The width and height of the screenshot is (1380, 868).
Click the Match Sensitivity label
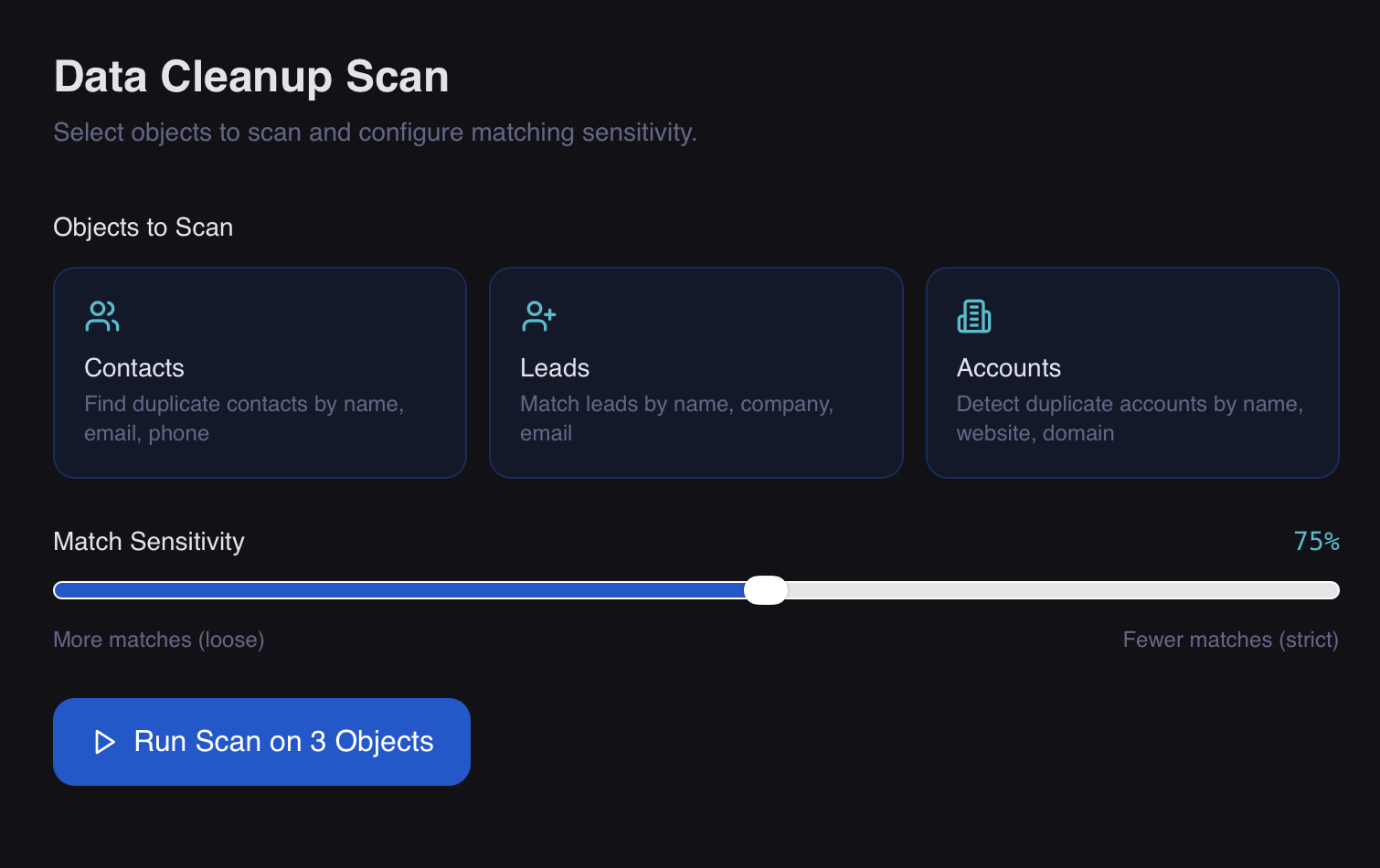(149, 541)
